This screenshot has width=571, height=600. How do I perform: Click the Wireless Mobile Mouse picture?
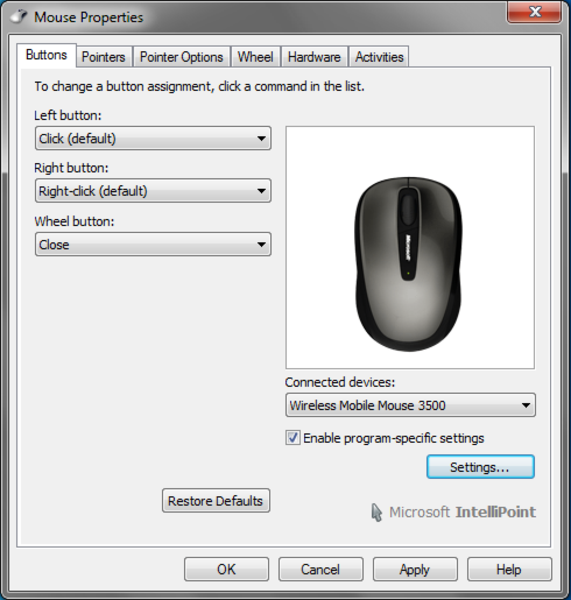[x=409, y=264]
